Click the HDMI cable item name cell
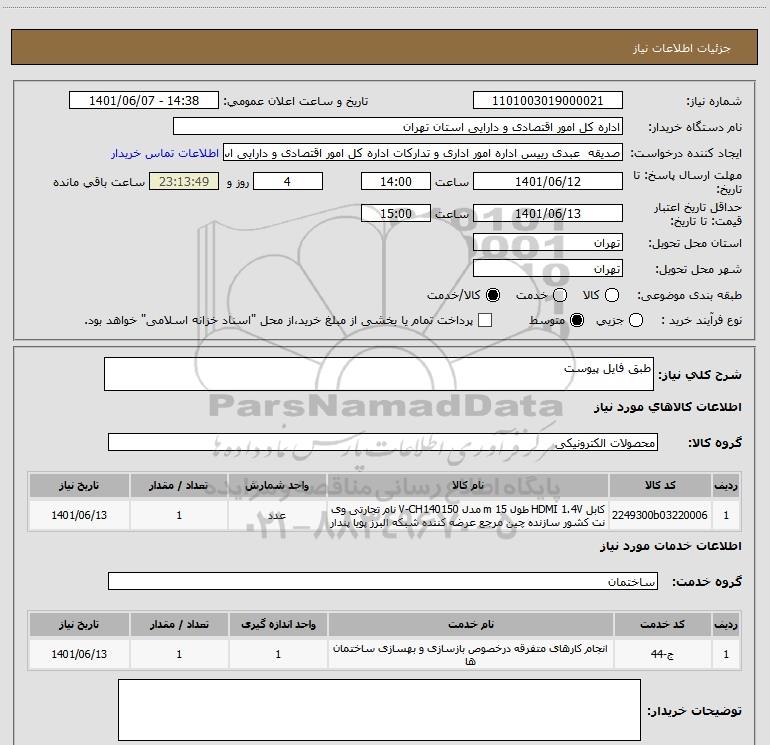 (468, 515)
